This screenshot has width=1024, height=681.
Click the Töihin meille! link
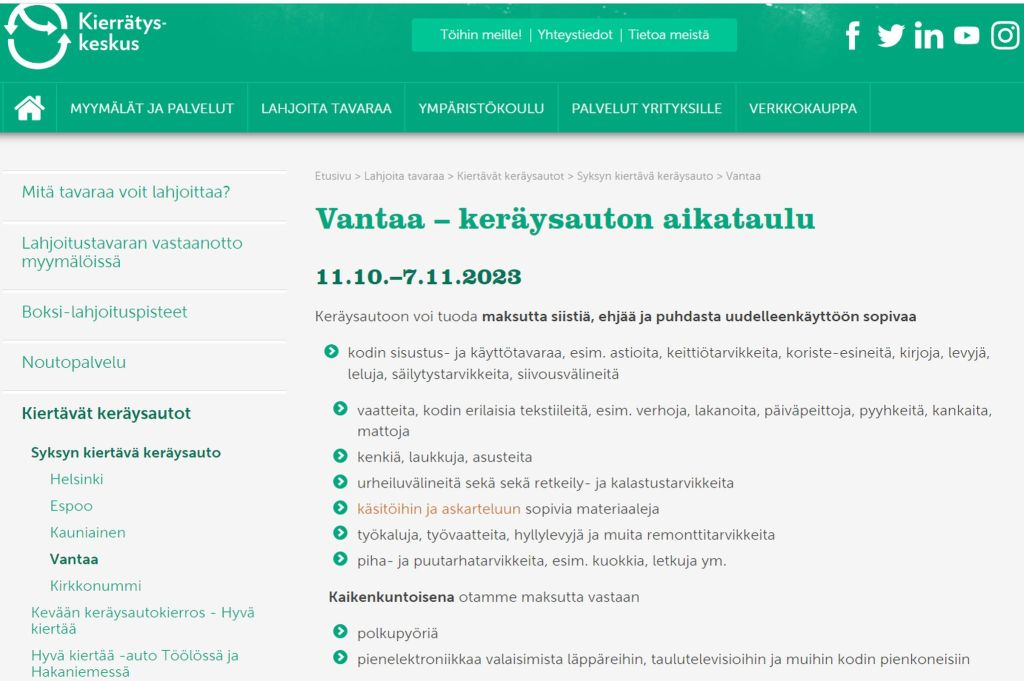(481, 35)
